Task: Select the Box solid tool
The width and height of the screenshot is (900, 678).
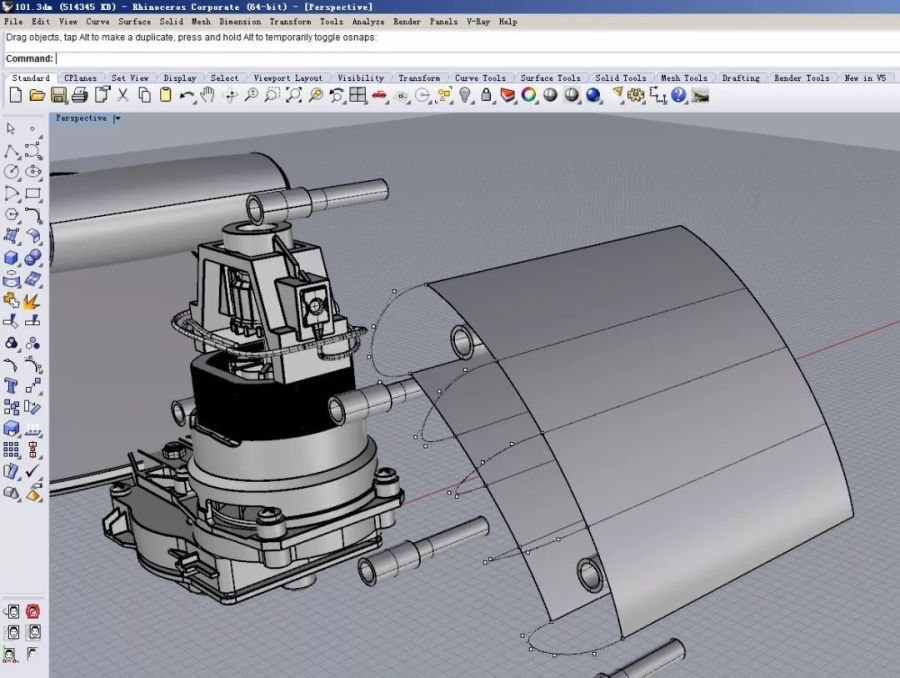Action: pos(12,258)
